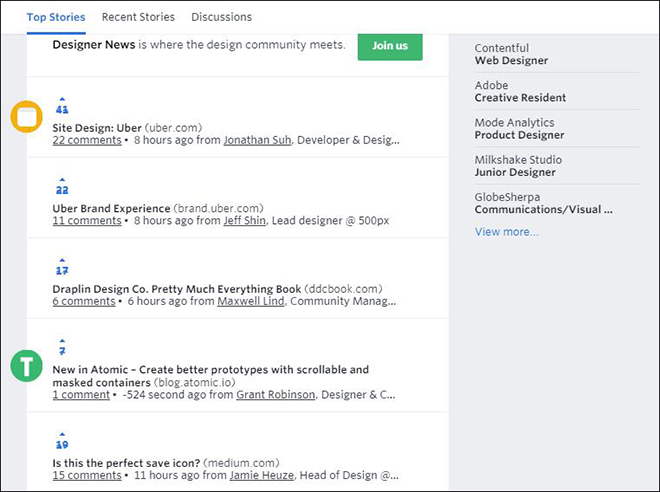Open the GlobeSherpa Communications/Visual job
The width and height of the screenshot is (660, 492).
[543, 203]
